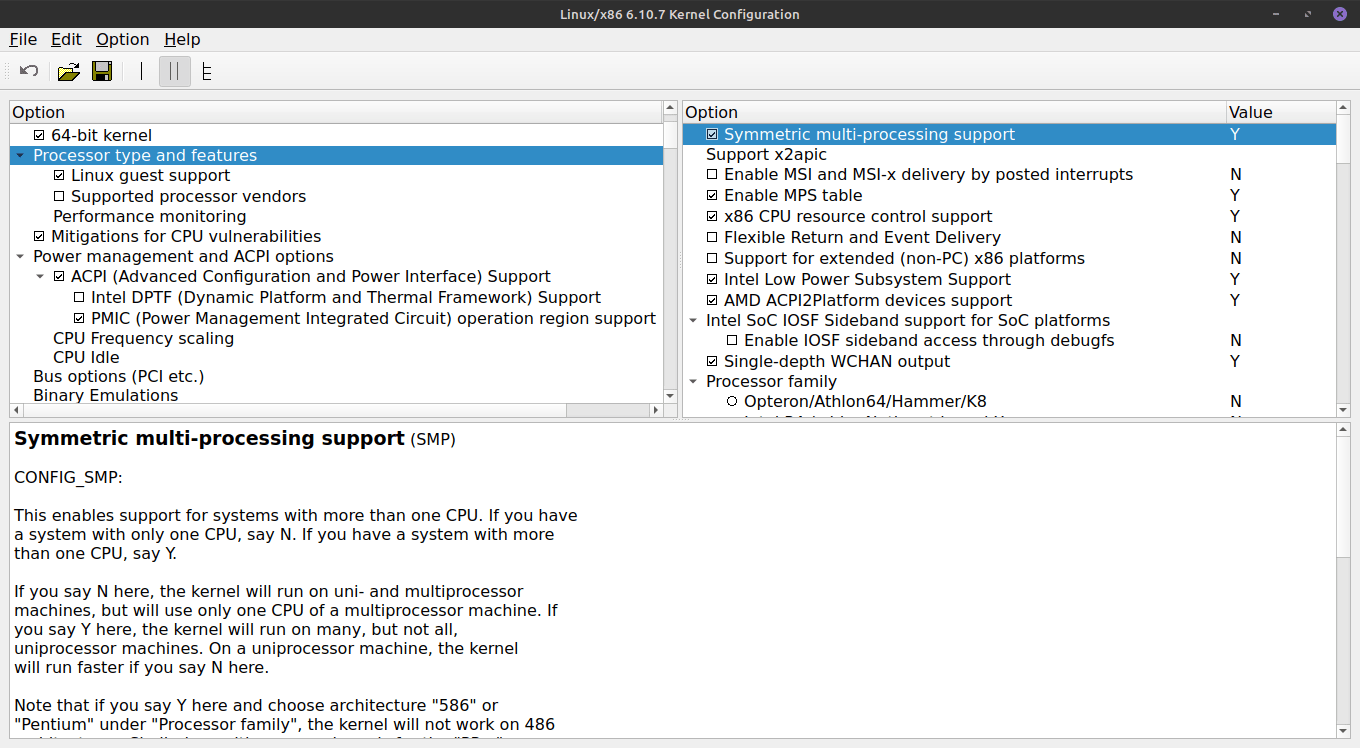Enable Flexible Return and Event Delivery checkbox
Viewport: 1360px width, 748px height.
tap(712, 238)
